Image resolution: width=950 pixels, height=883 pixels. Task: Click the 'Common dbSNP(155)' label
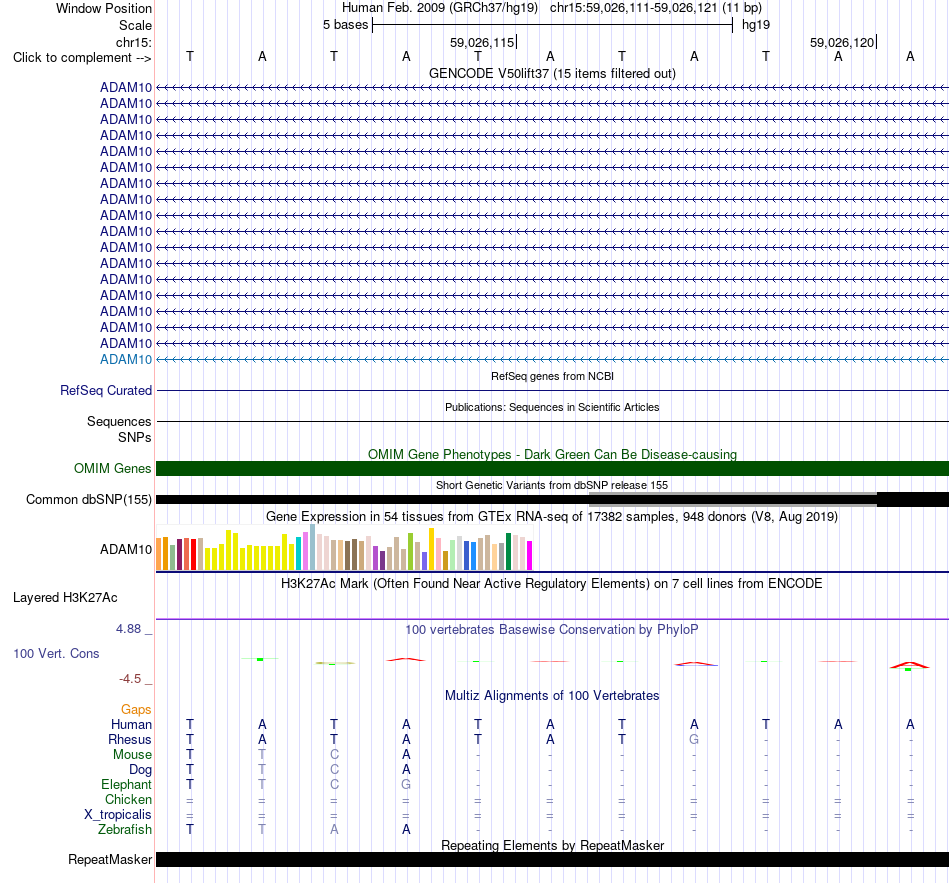[89, 499]
